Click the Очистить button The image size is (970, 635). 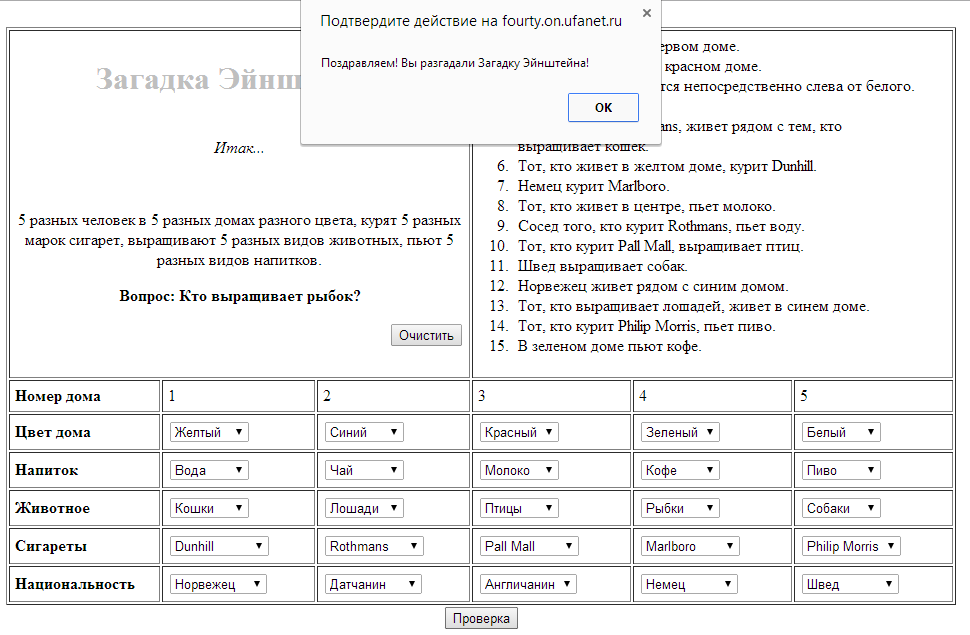coord(426,335)
